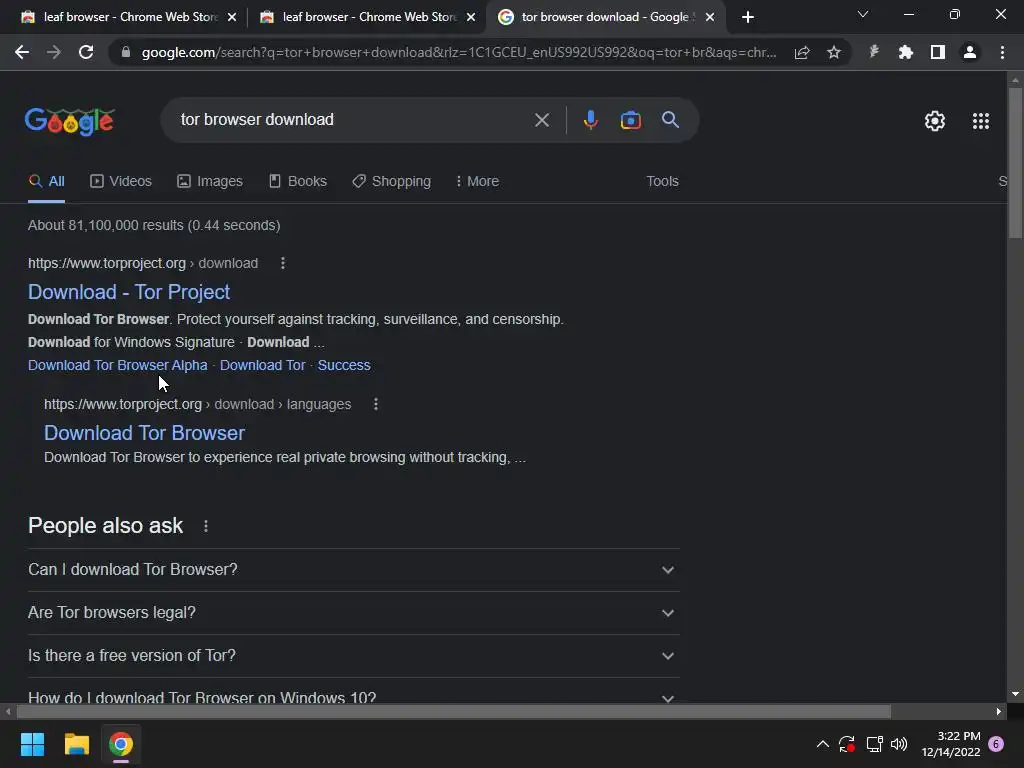Viewport: 1024px width, 768px height.
Task: Share this page using the share icon
Action: point(802,52)
